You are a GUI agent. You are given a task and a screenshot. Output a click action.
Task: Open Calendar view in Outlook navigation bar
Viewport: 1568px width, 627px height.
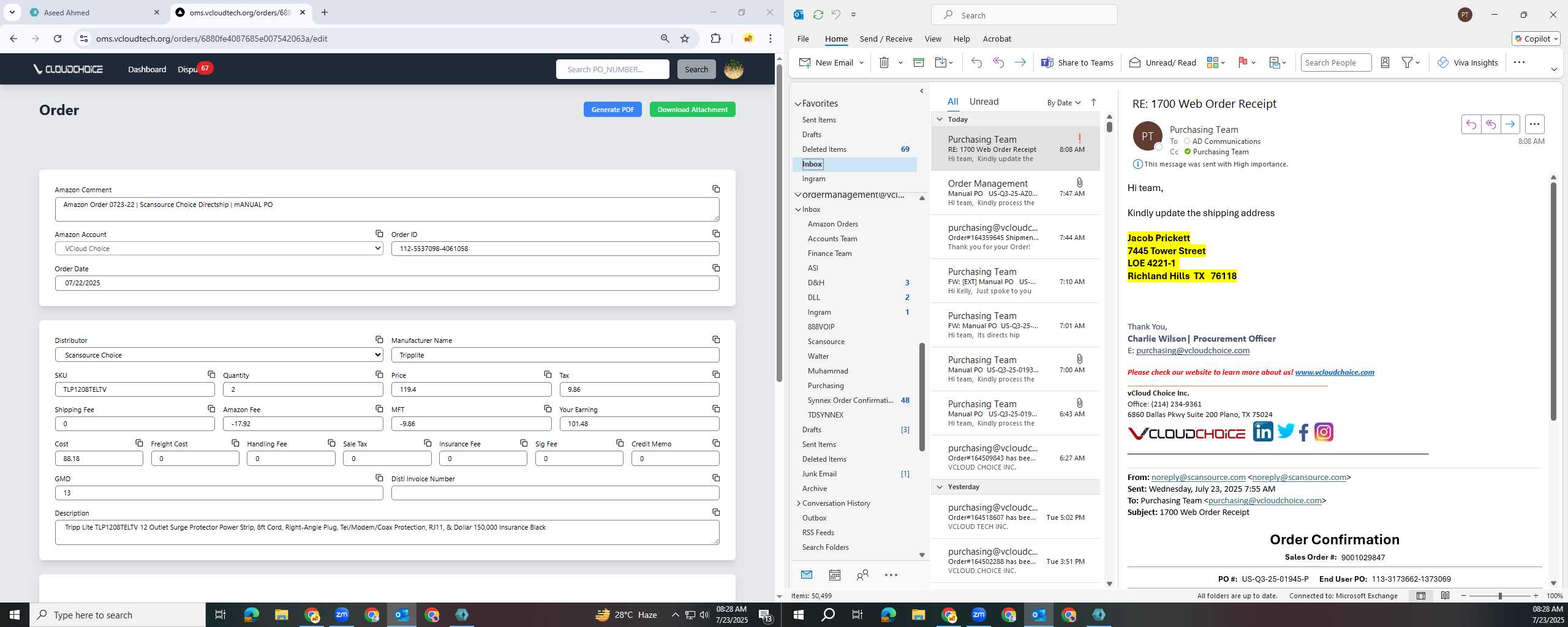coord(834,575)
